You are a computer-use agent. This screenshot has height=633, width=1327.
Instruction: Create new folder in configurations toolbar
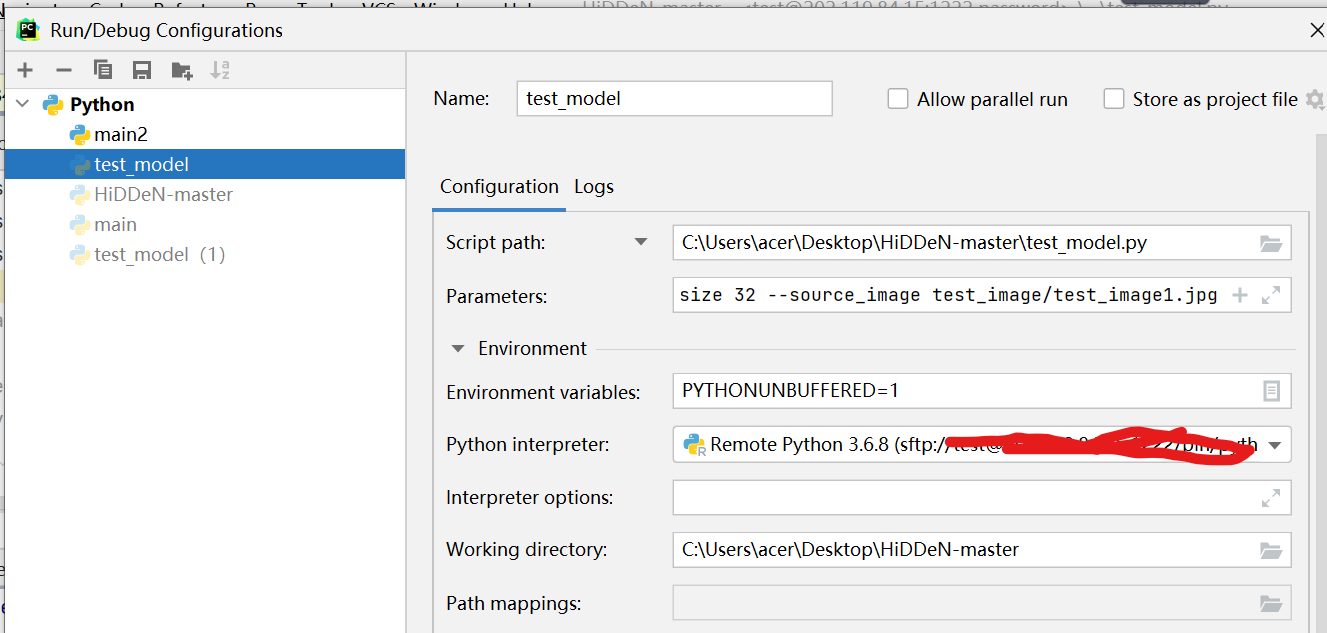(x=181, y=70)
